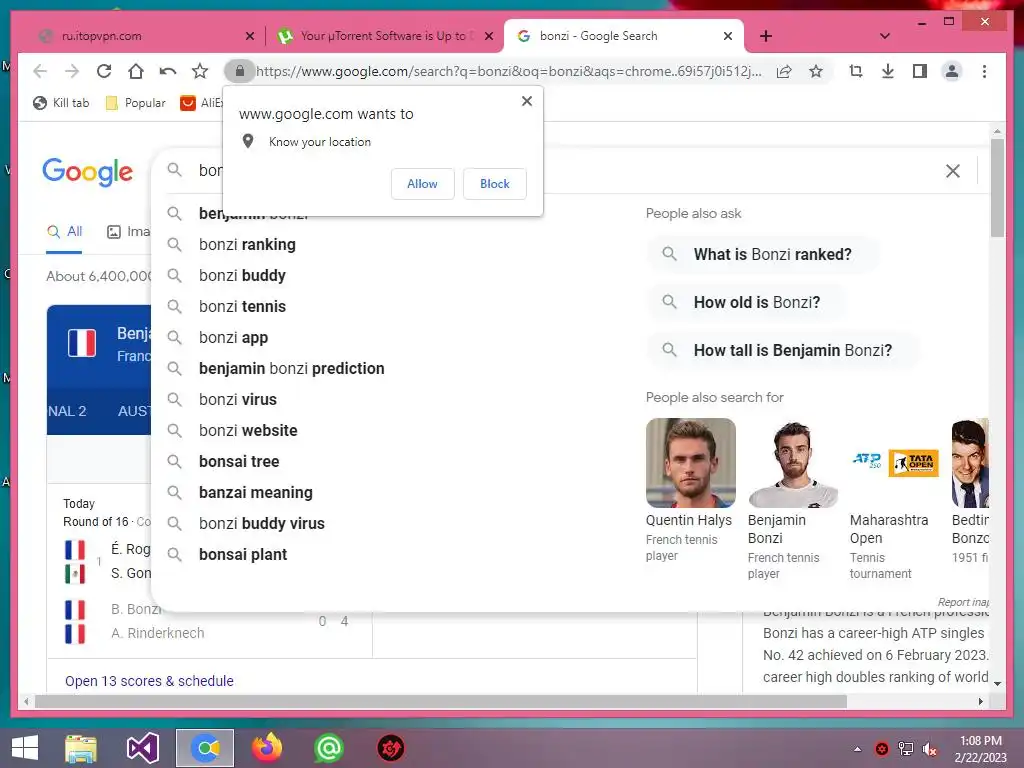Choose suggestion bonzi ranking
1024x768 pixels.
pos(247,244)
